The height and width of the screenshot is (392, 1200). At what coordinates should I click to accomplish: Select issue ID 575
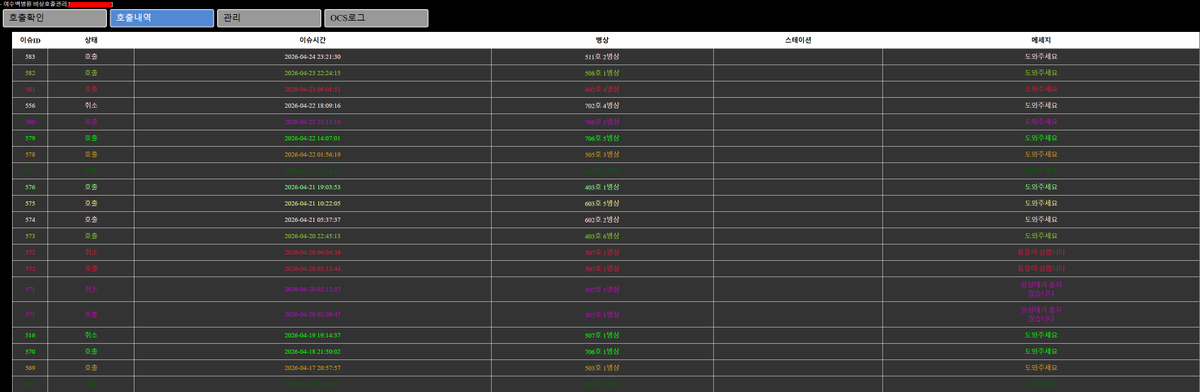coord(30,203)
